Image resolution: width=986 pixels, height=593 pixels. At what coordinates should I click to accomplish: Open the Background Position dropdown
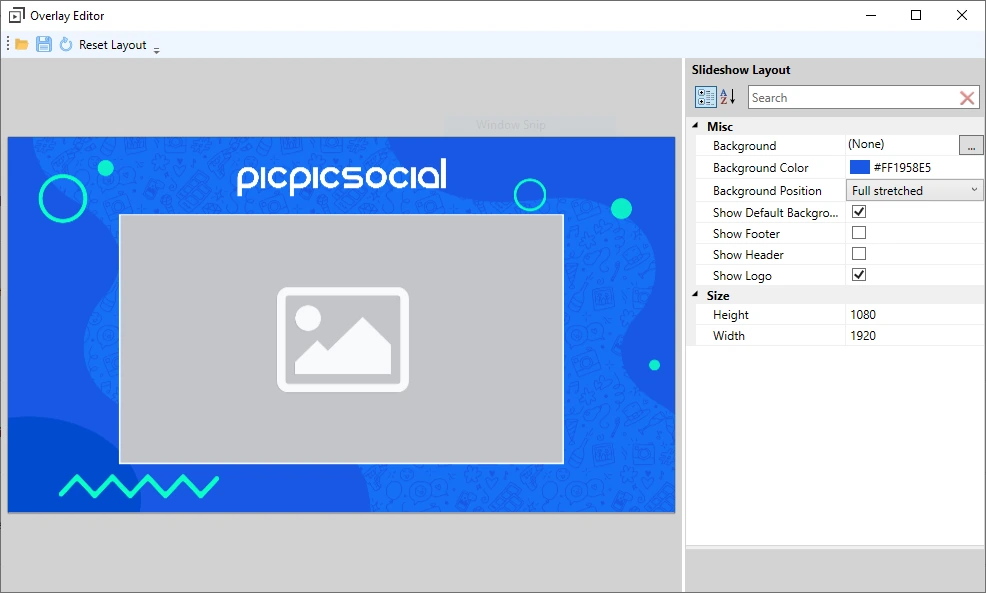point(914,190)
